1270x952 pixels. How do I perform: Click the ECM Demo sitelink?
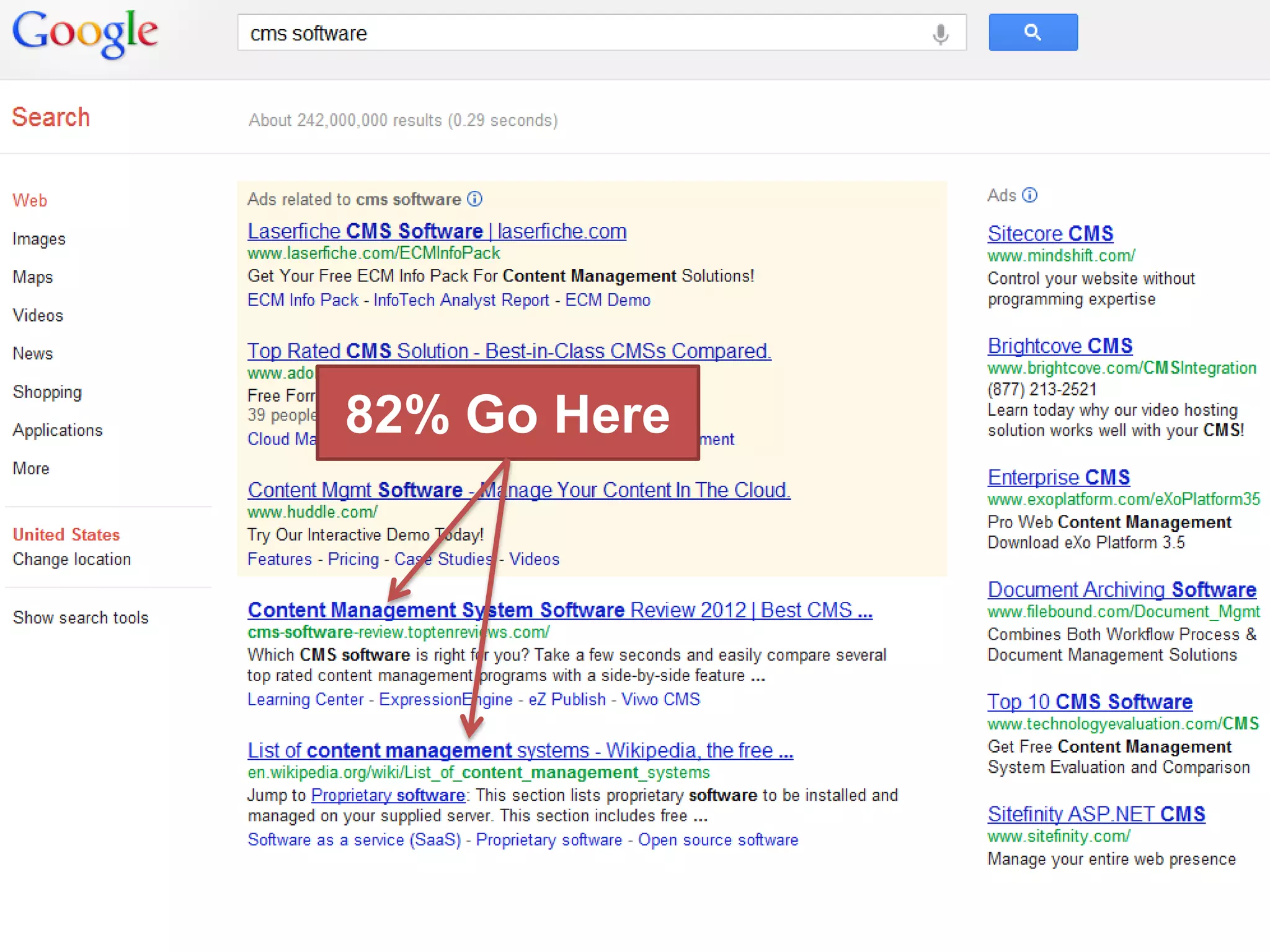tap(607, 300)
